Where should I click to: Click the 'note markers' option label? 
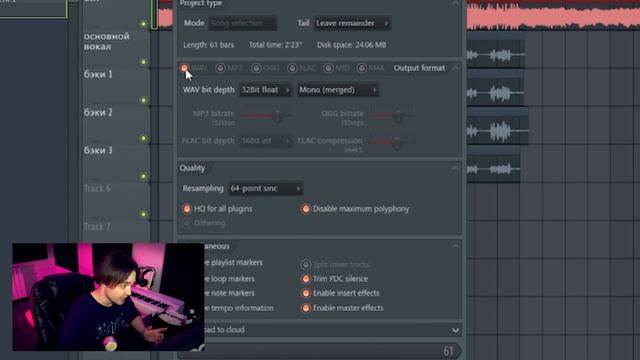tap(233, 293)
